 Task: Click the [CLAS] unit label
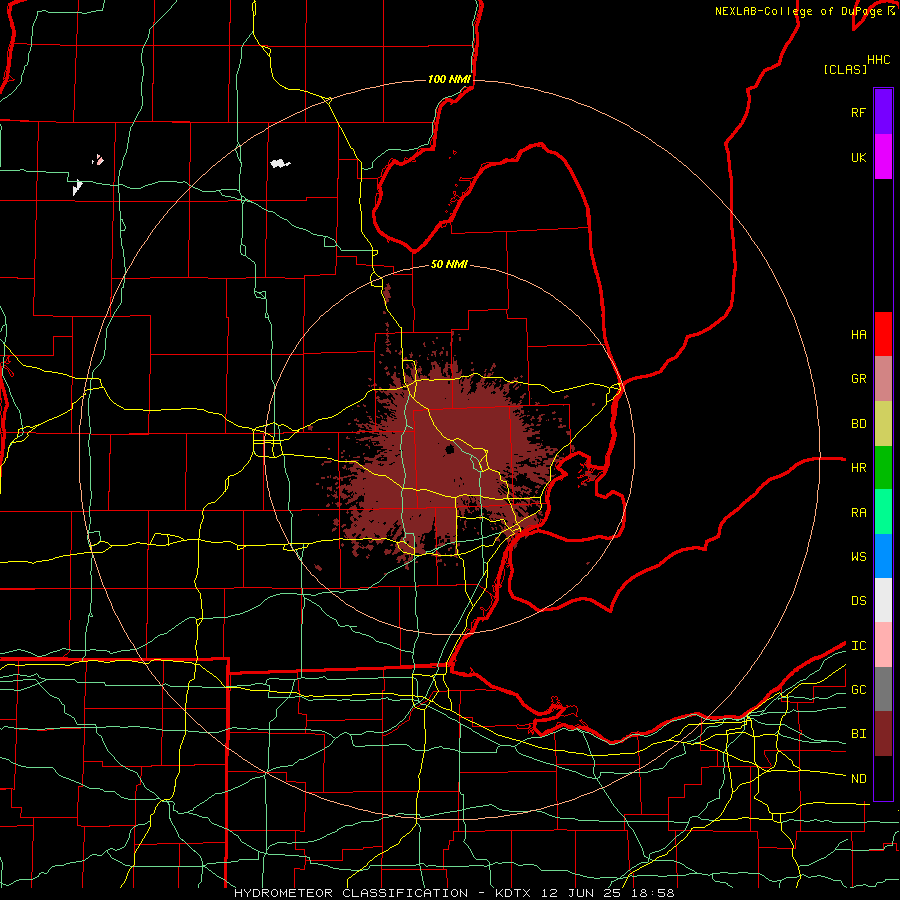tap(845, 69)
